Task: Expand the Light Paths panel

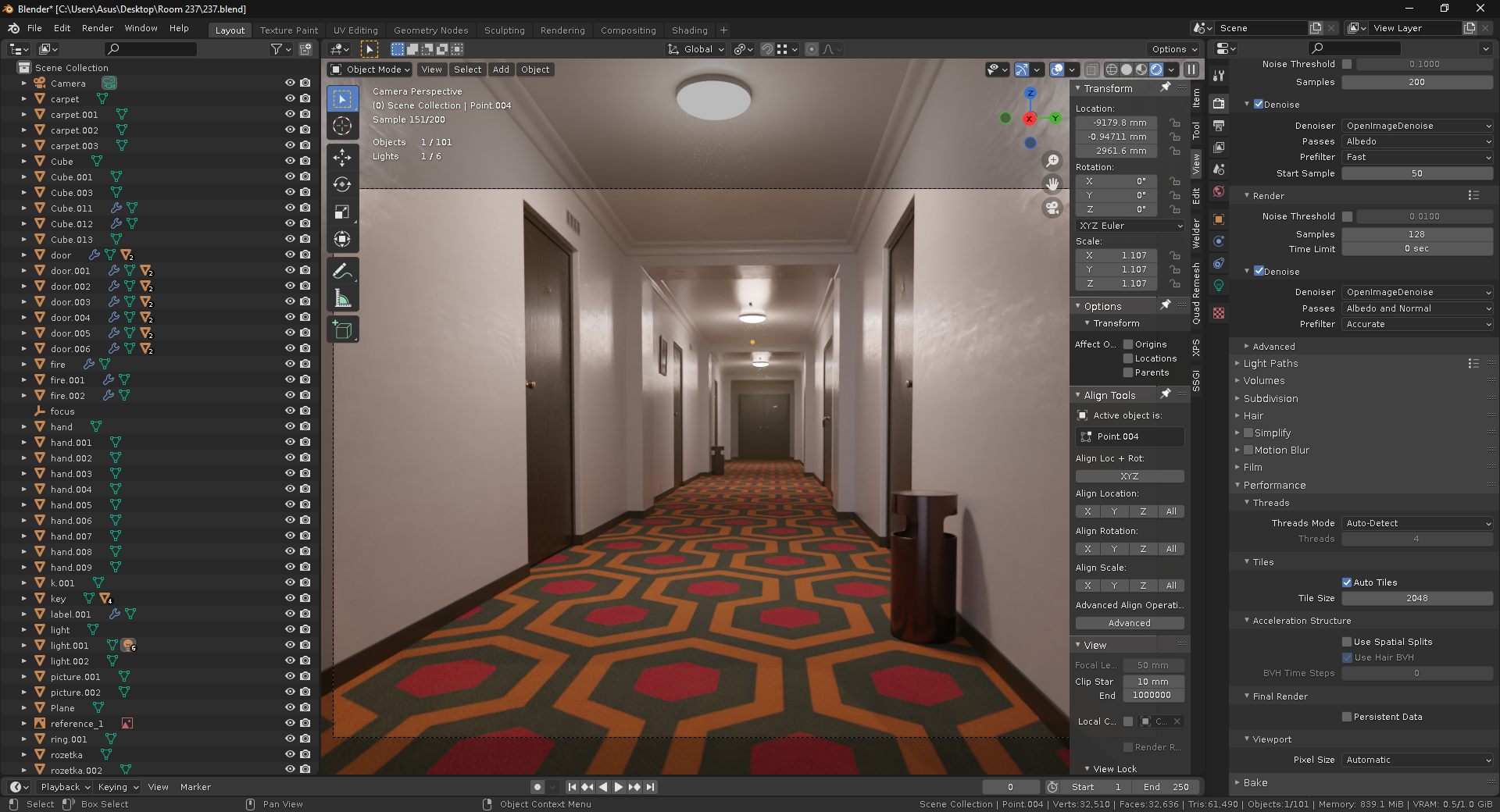Action: (x=1270, y=364)
